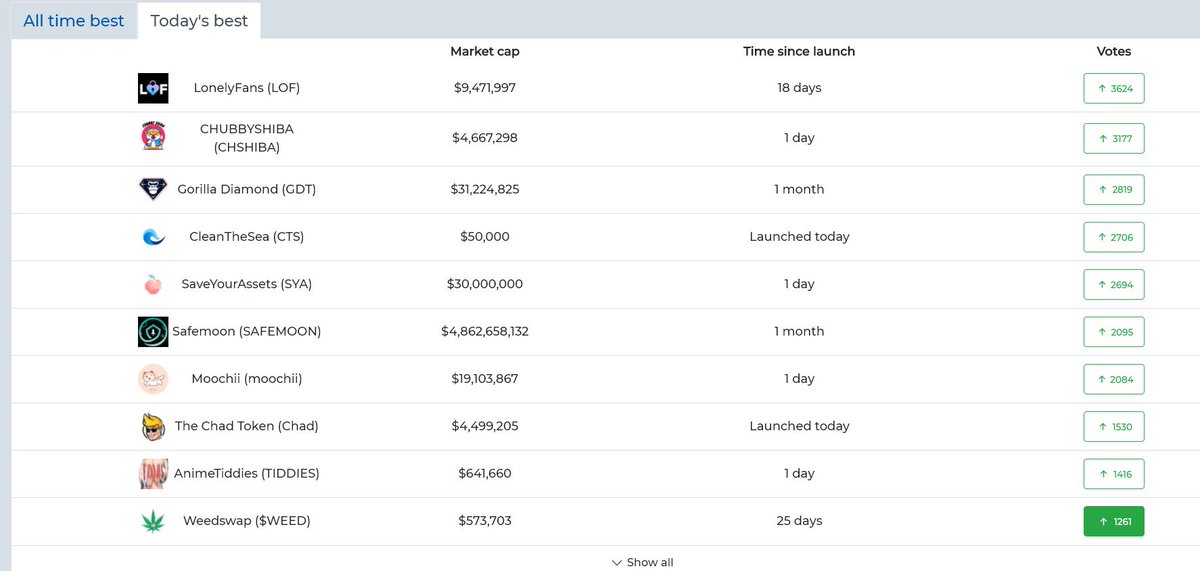Select the Today's best tab

199,20
